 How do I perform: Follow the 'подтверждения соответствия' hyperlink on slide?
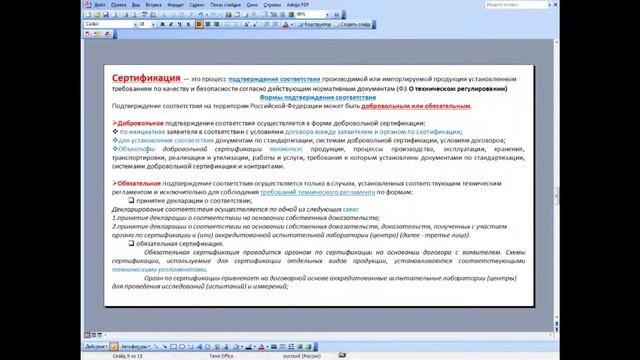[x=274, y=79]
